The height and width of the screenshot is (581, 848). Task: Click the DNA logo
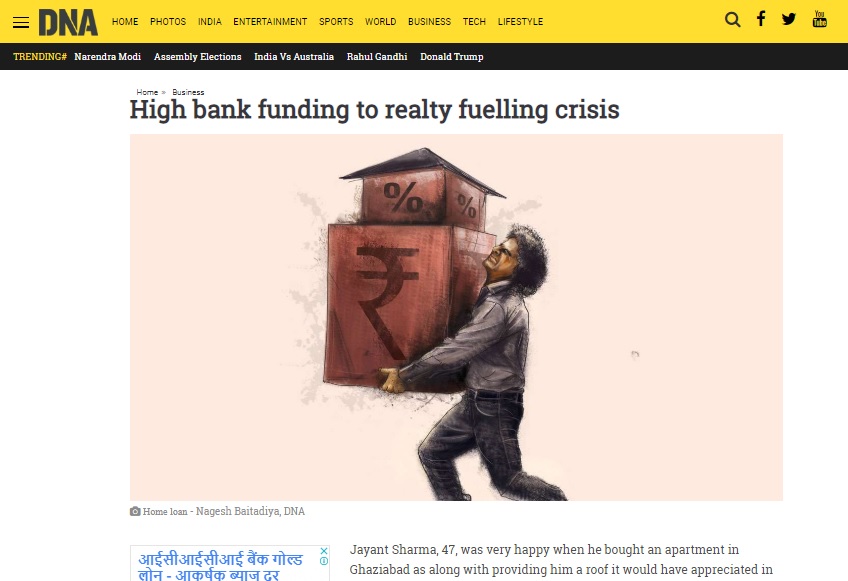tap(68, 22)
